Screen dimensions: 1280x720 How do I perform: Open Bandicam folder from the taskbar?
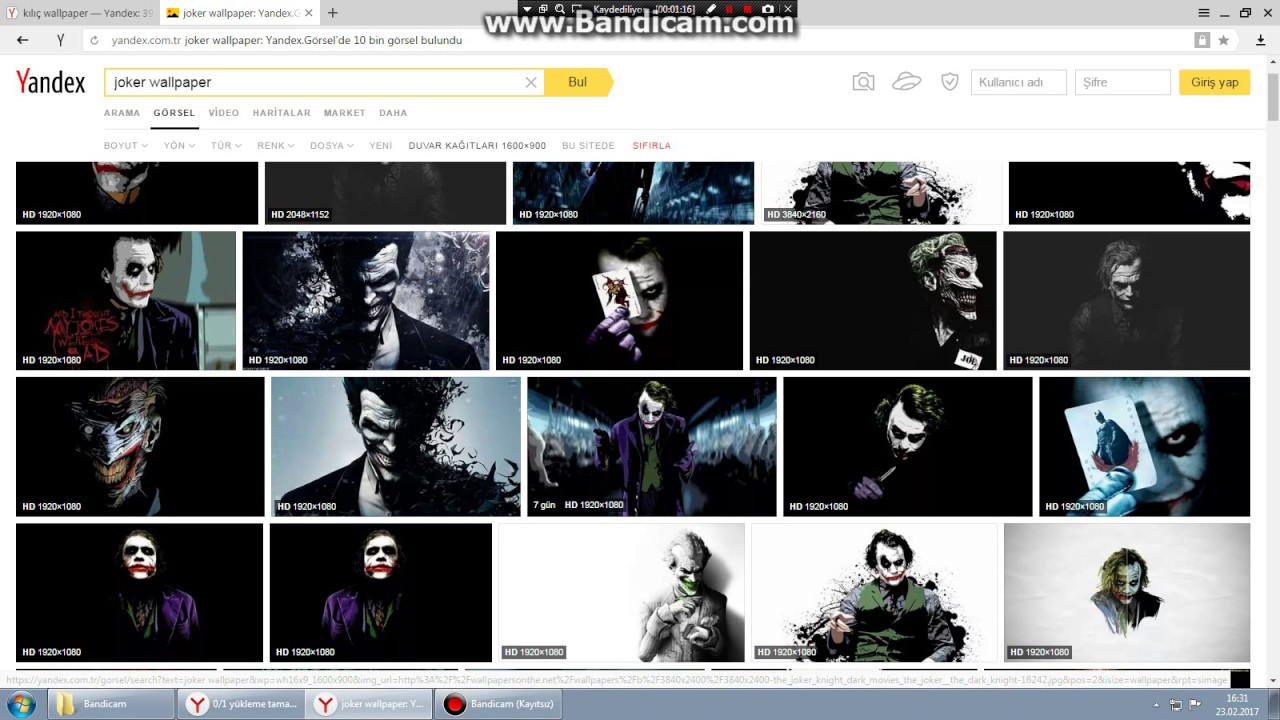[112, 704]
